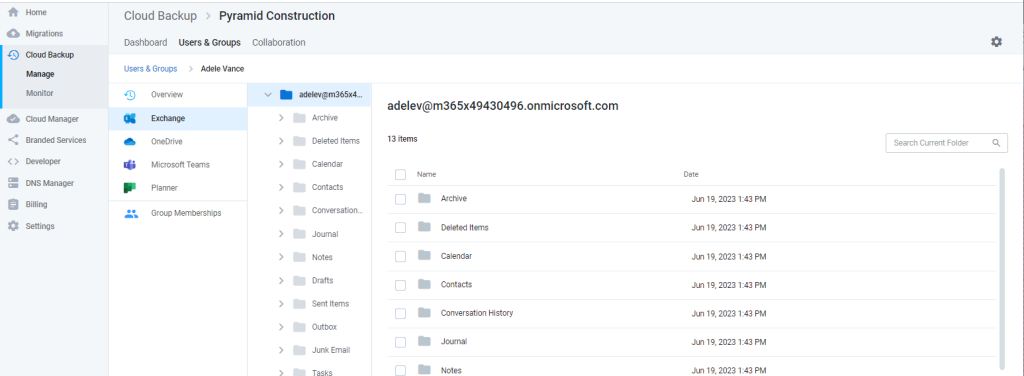
Task: Open Group Memberships people icon
Action: [x=131, y=213]
